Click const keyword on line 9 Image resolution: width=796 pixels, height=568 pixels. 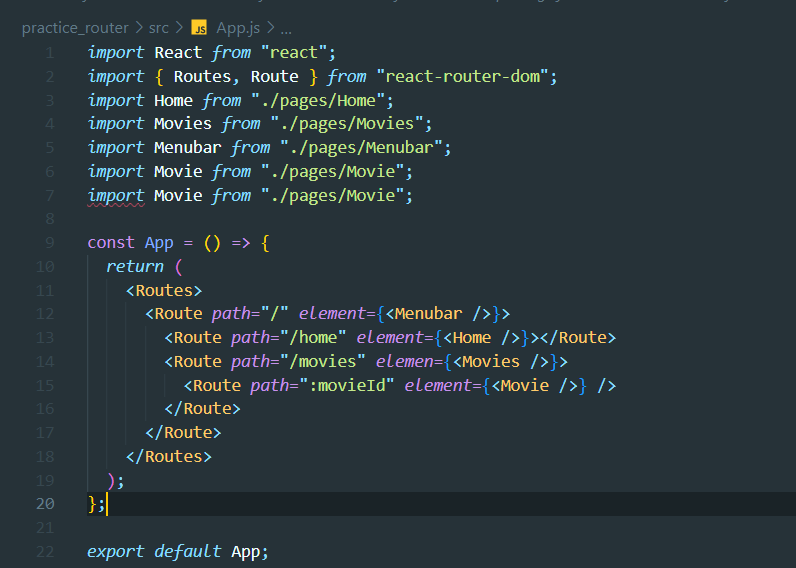[111, 243]
